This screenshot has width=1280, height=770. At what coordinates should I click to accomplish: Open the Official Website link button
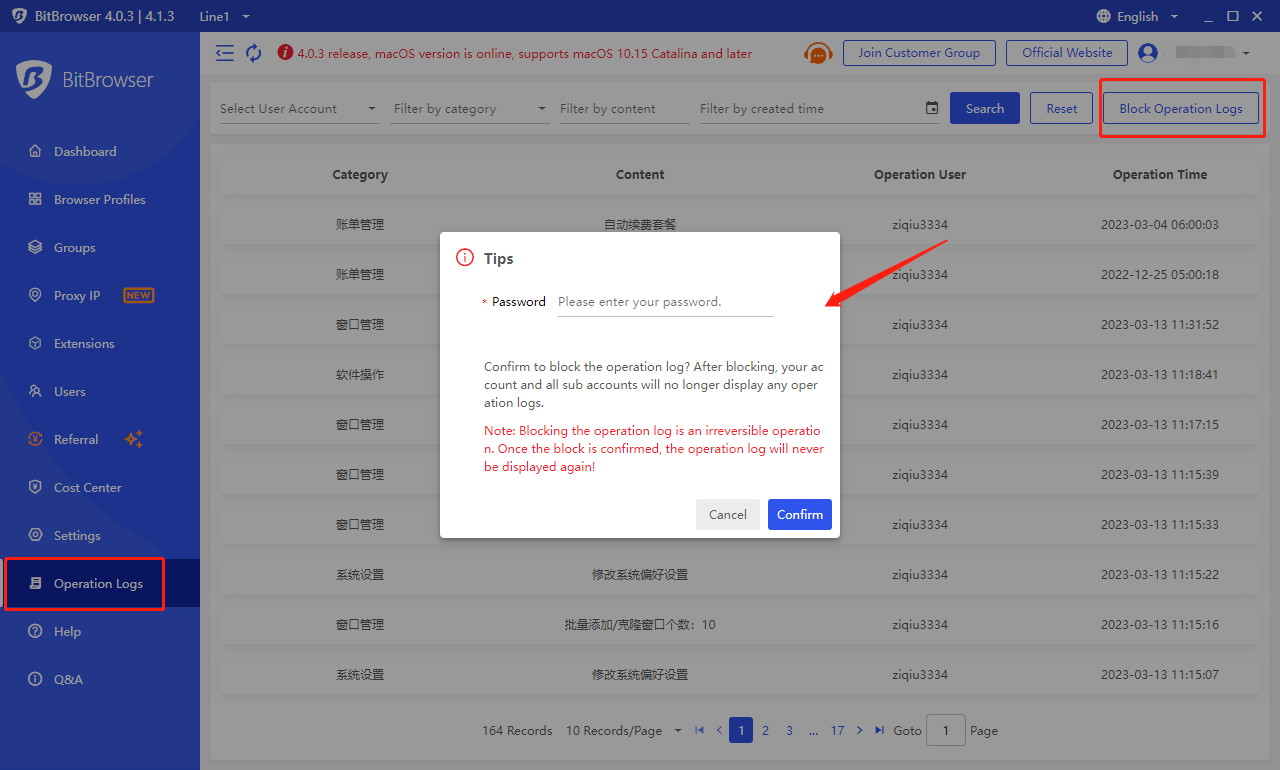(1067, 53)
